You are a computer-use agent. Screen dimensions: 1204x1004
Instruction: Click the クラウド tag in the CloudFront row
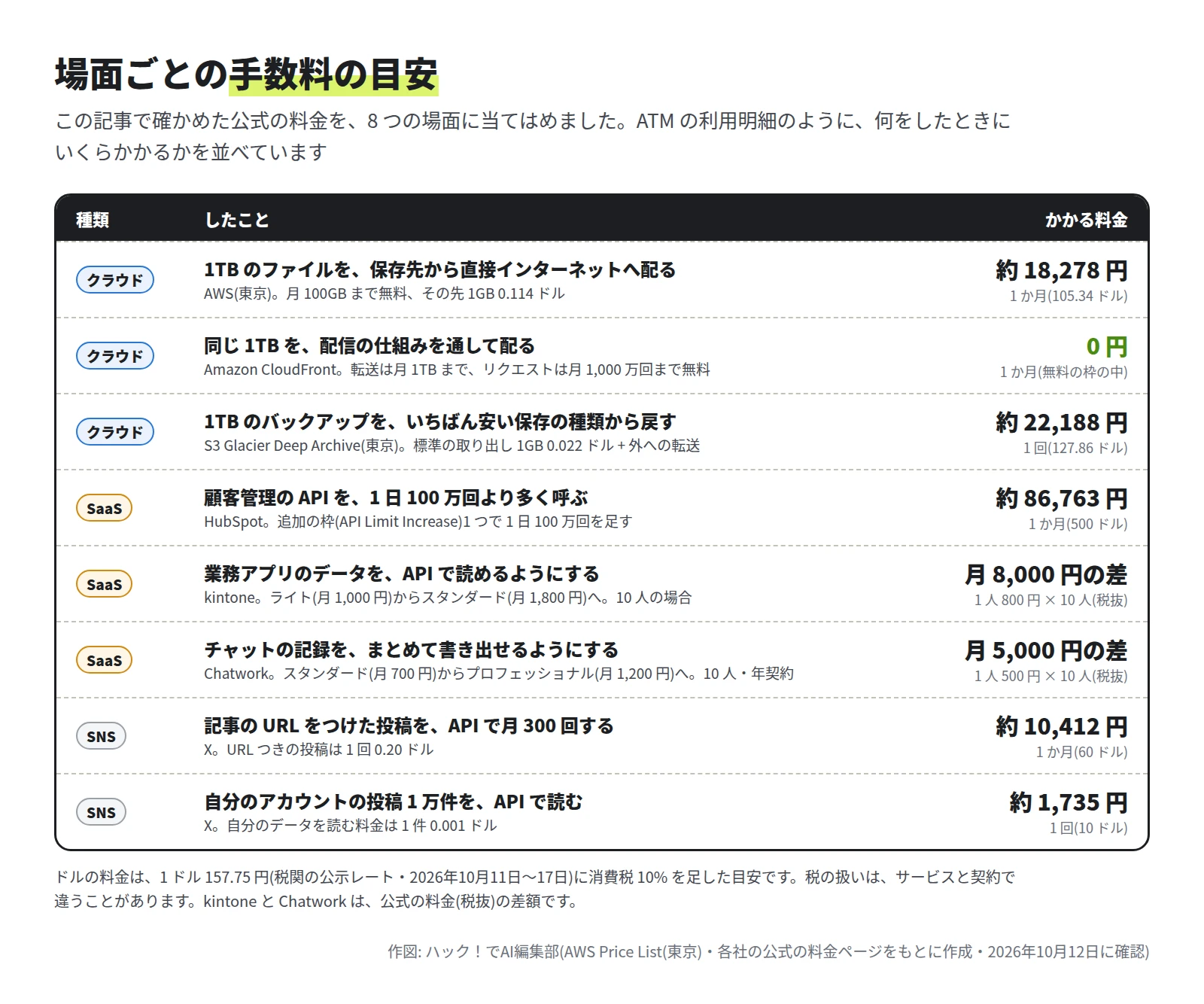[115, 356]
